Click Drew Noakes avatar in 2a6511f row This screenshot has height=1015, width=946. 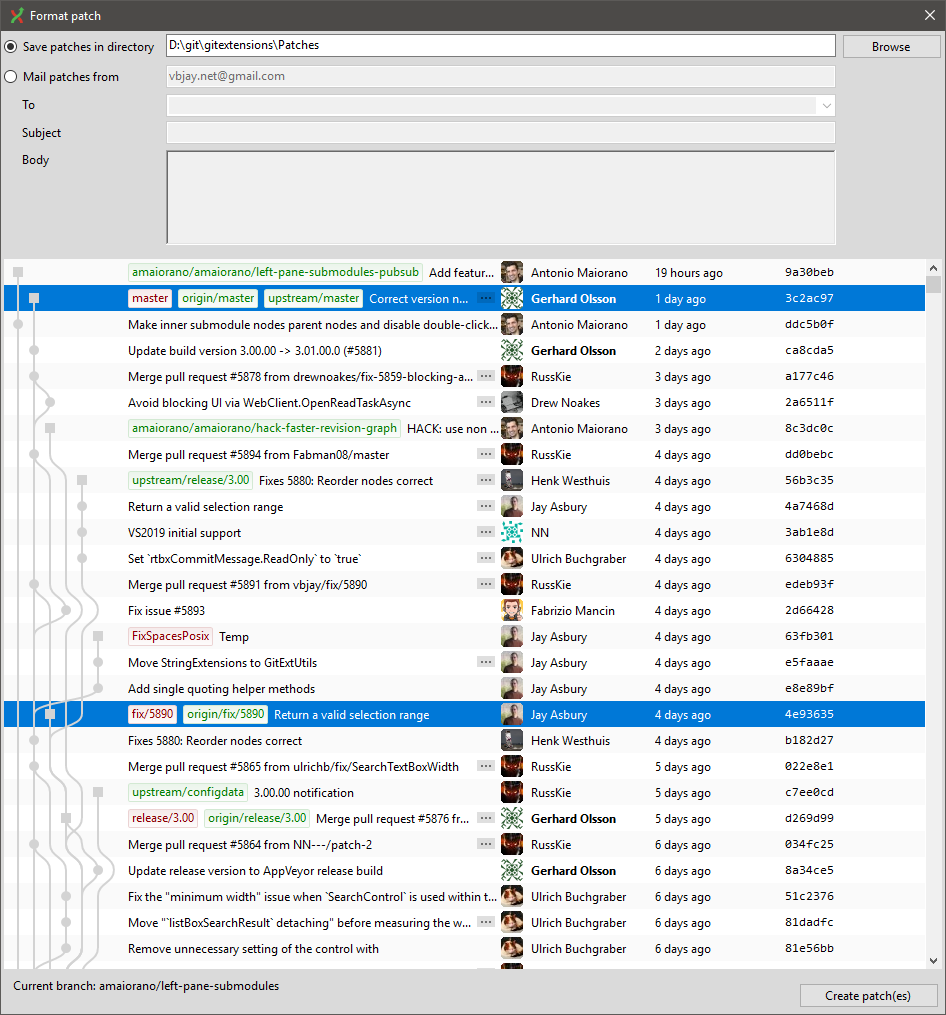point(512,403)
